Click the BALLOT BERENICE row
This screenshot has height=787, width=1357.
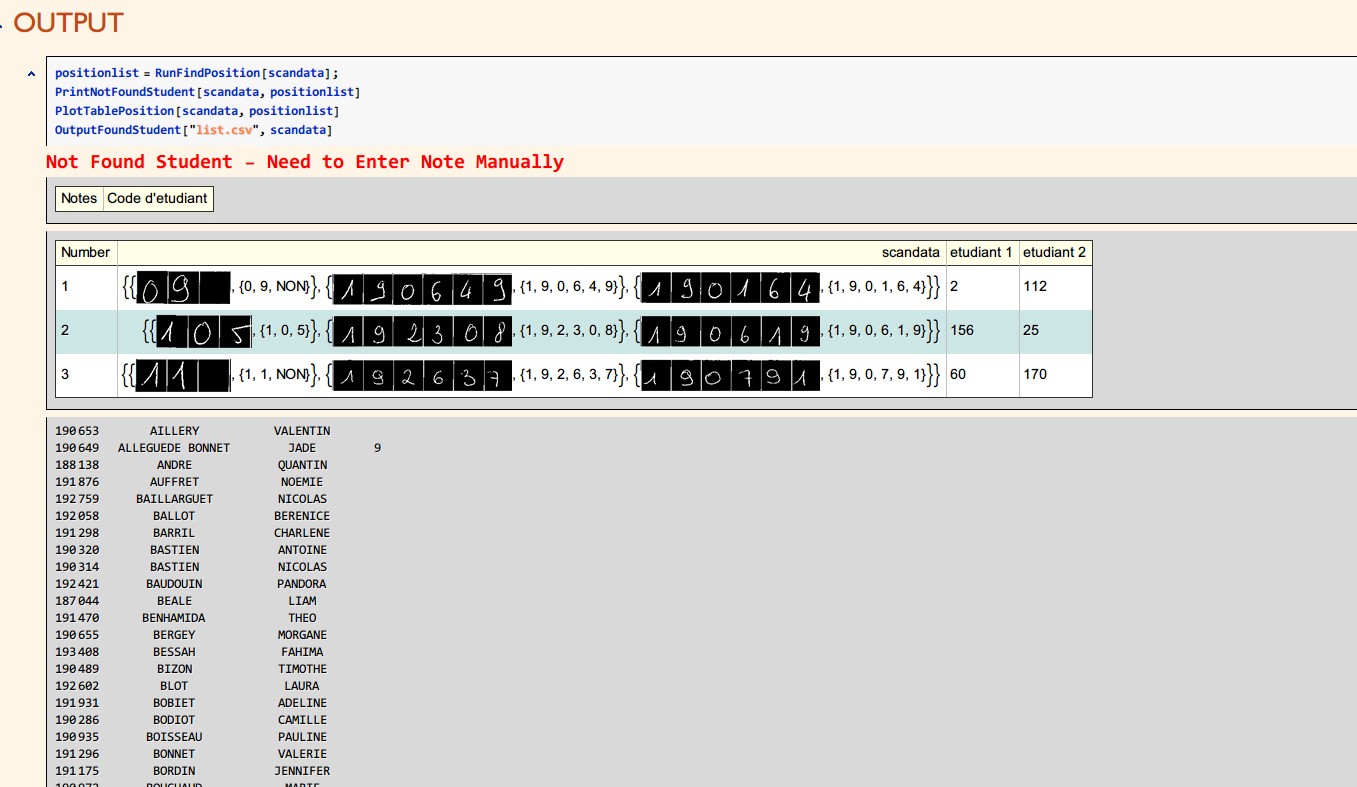192,516
